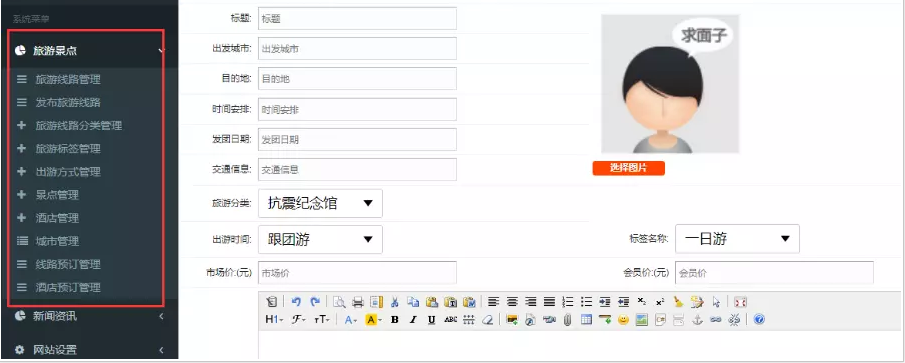The height and width of the screenshot is (363, 905).
Task: Apply strikethrough ABC formatting
Action: click(x=451, y=319)
